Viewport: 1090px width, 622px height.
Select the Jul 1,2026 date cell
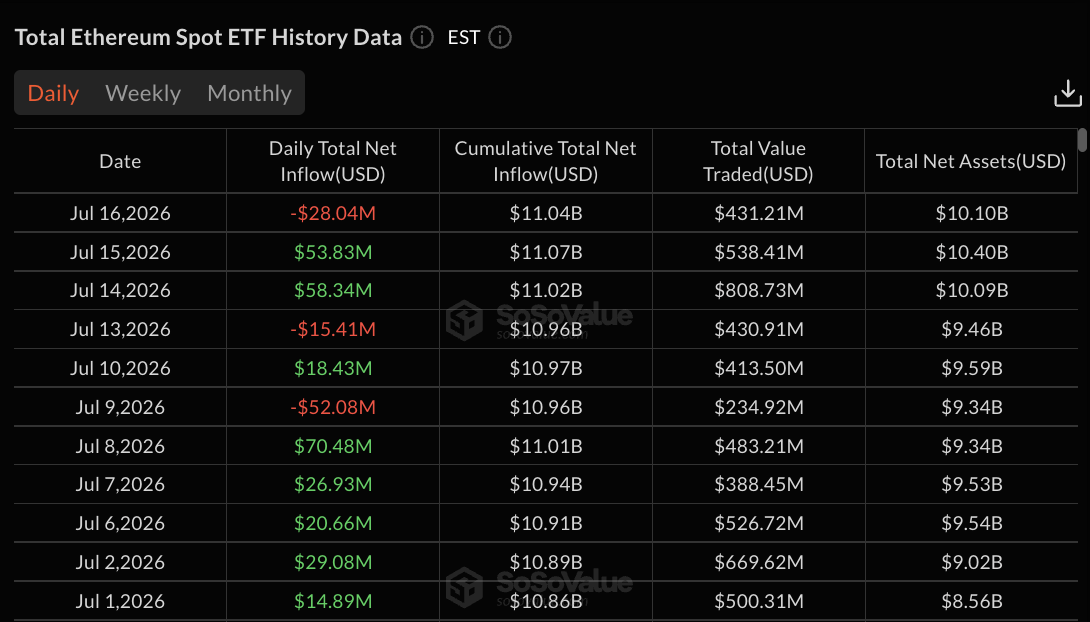120,600
